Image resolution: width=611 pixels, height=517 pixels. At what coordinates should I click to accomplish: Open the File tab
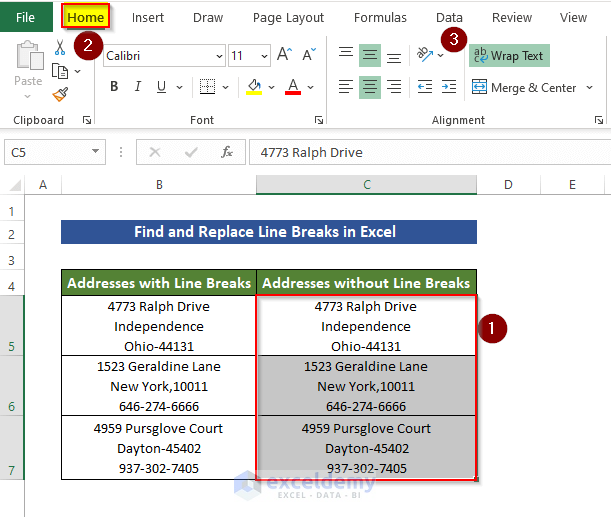[26, 17]
